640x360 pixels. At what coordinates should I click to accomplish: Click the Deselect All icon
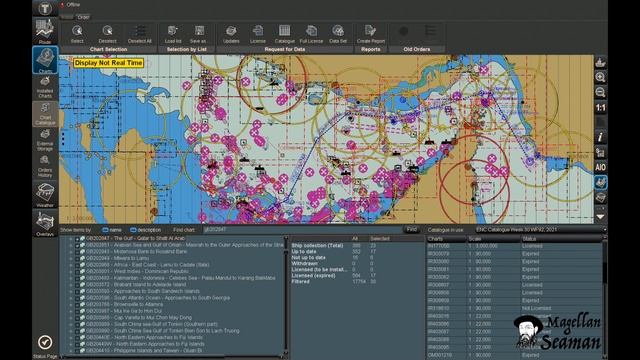click(x=140, y=31)
